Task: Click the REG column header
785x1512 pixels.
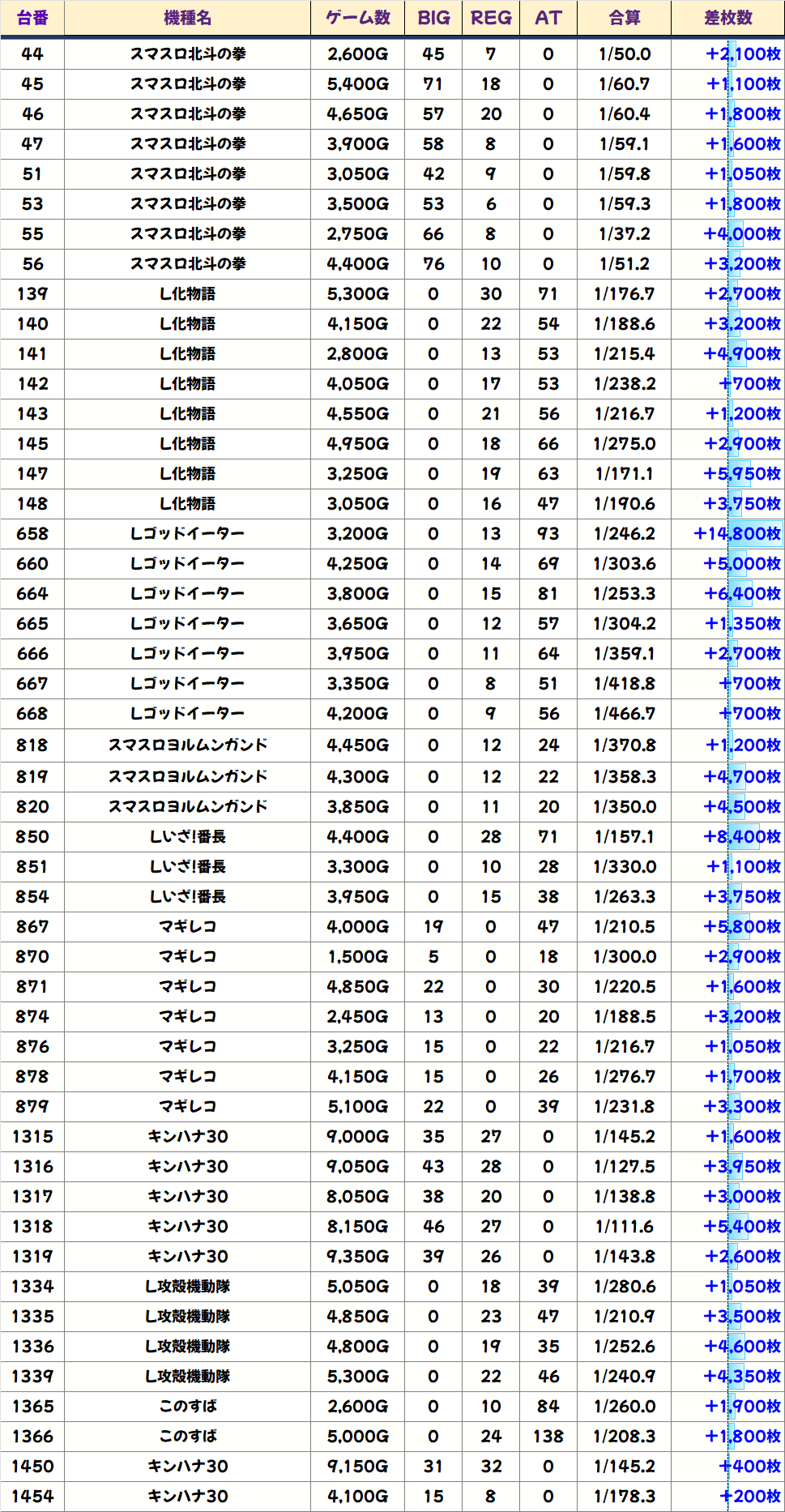Action: (491, 18)
